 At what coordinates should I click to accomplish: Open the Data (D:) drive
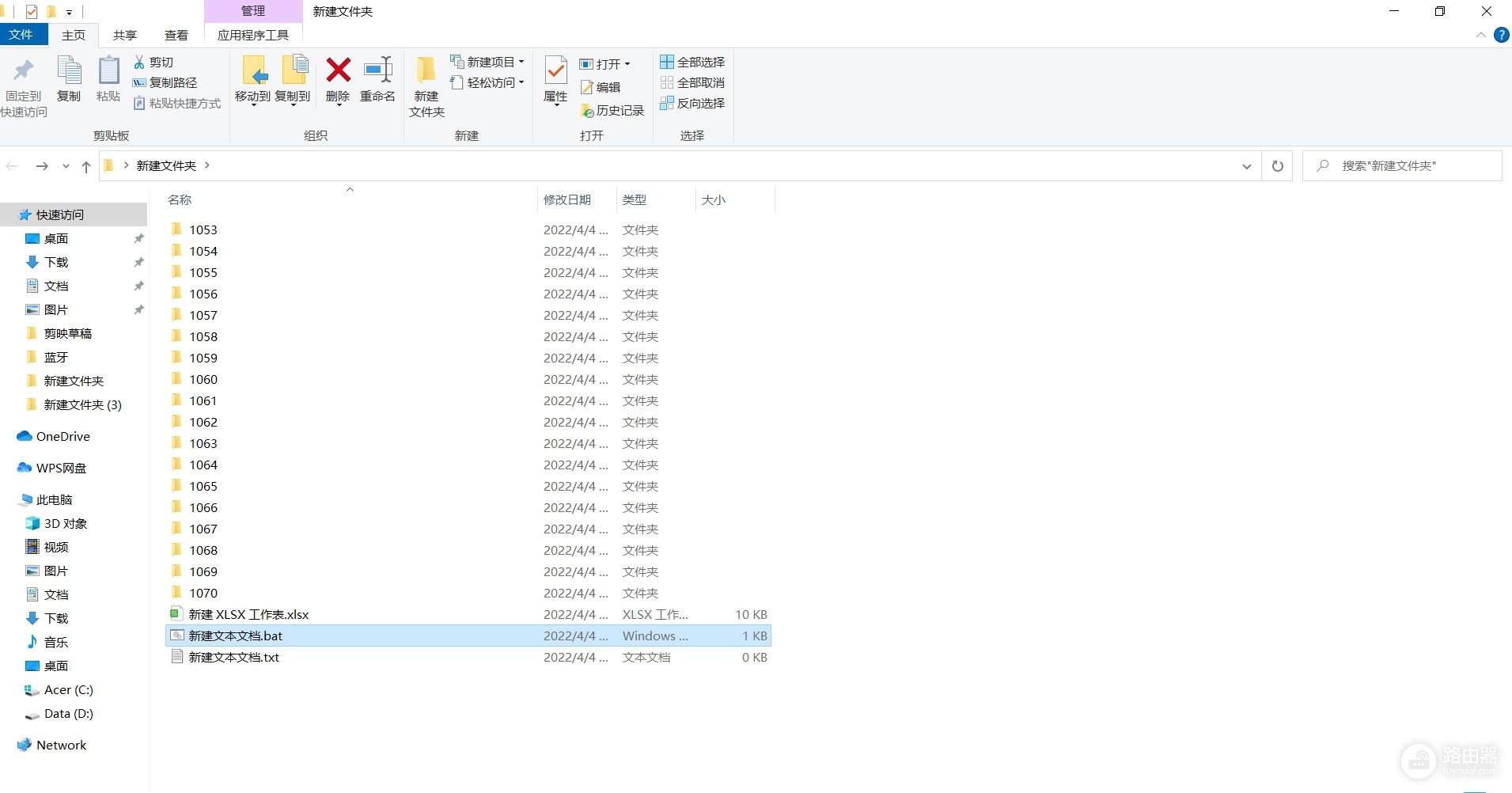point(59,713)
